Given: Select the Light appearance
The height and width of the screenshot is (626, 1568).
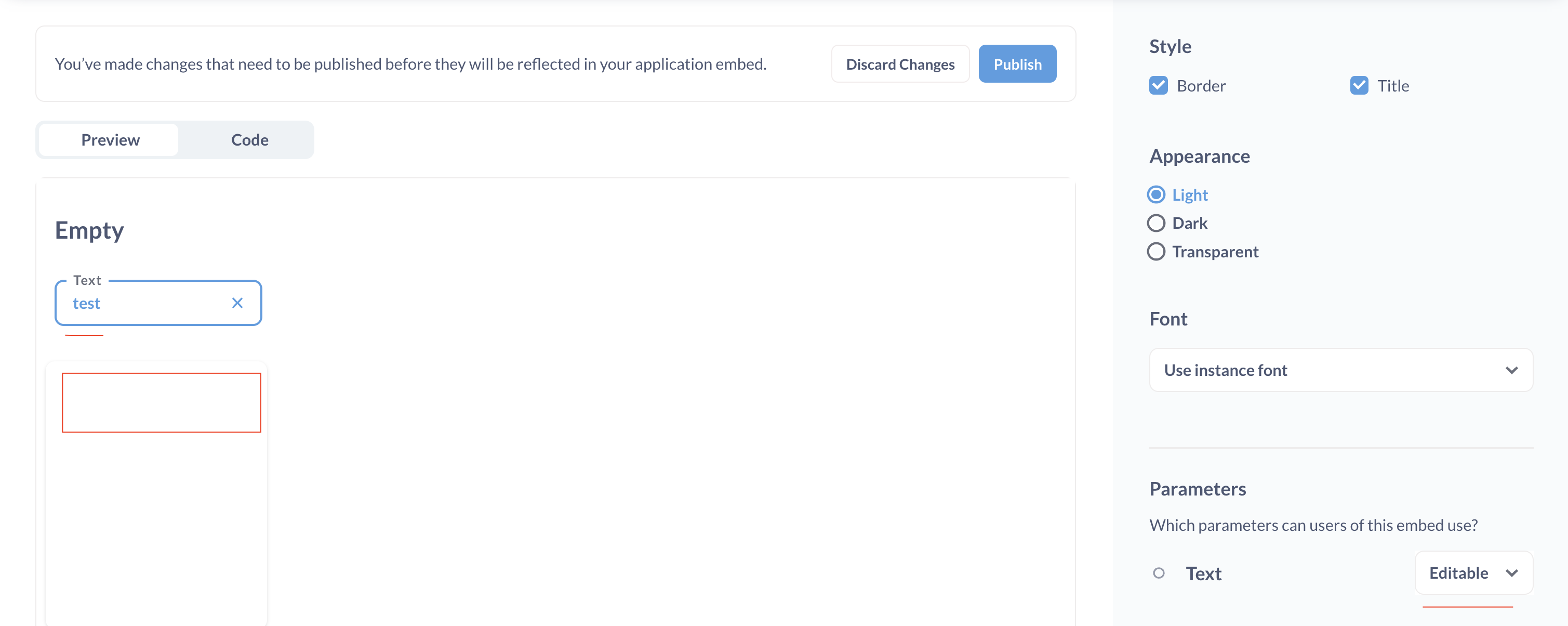Looking at the screenshot, I should tap(1157, 194).
